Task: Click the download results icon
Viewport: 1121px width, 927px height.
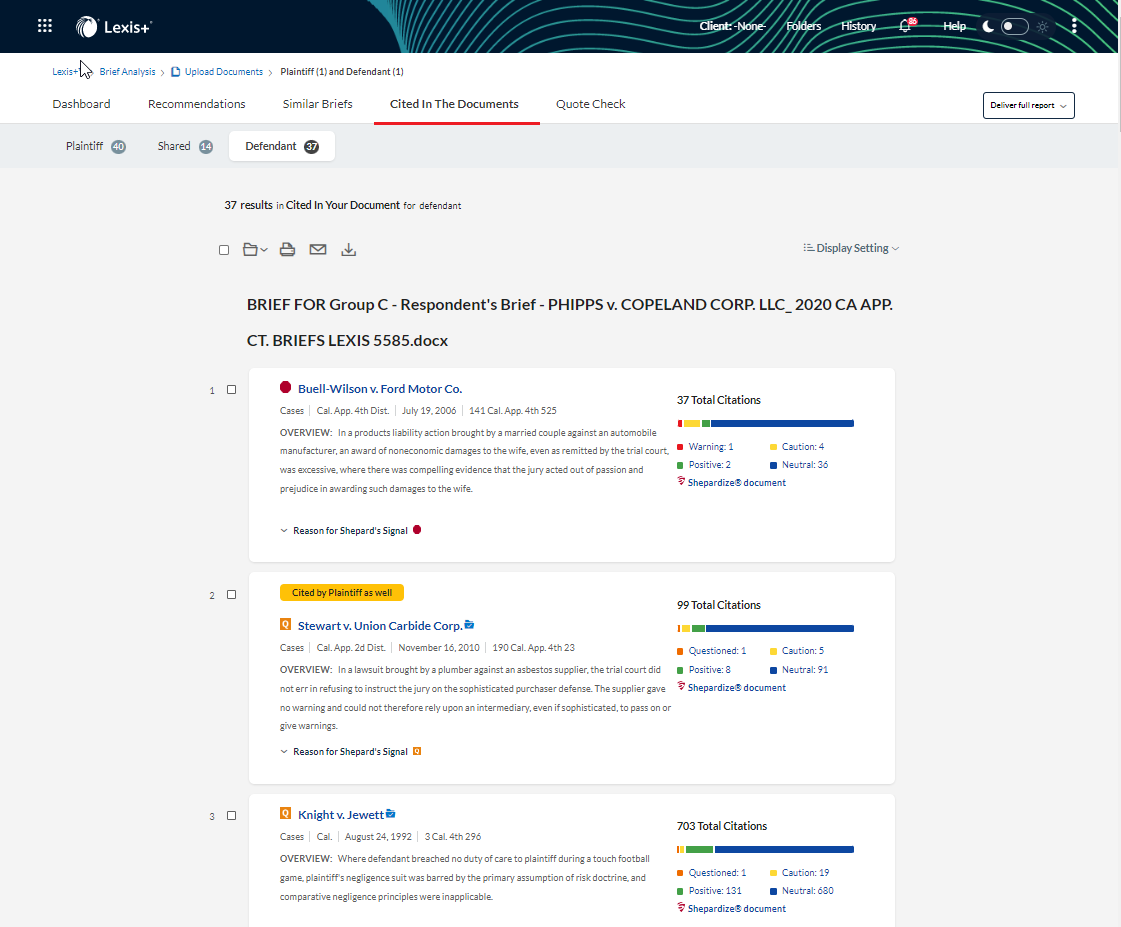Action: (x=348, y=249)
